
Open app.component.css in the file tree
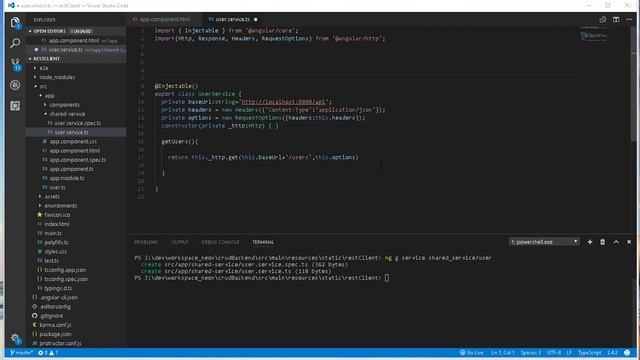[73, 142]
